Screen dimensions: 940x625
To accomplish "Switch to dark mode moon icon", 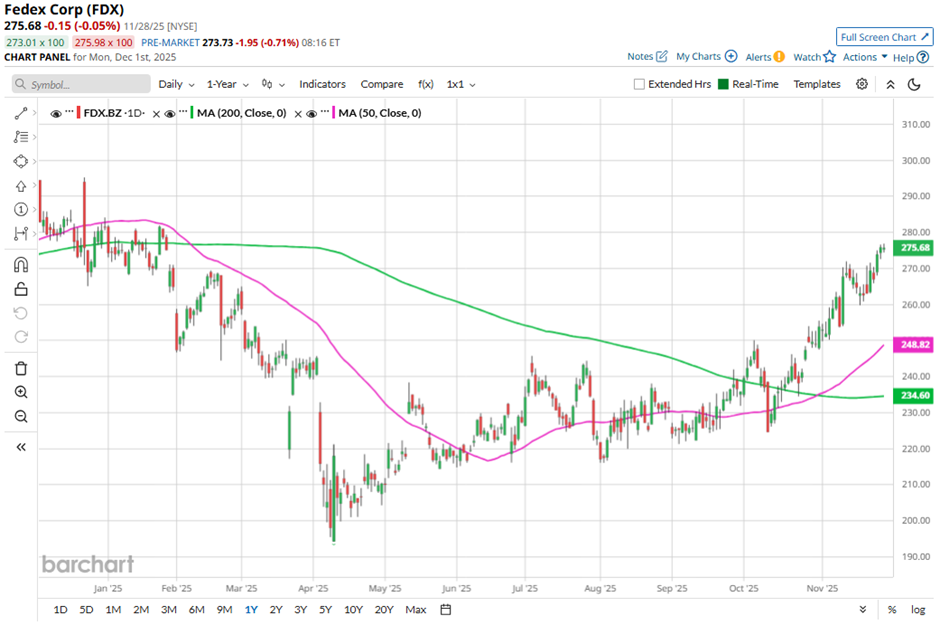I will [x=914, y=84].
